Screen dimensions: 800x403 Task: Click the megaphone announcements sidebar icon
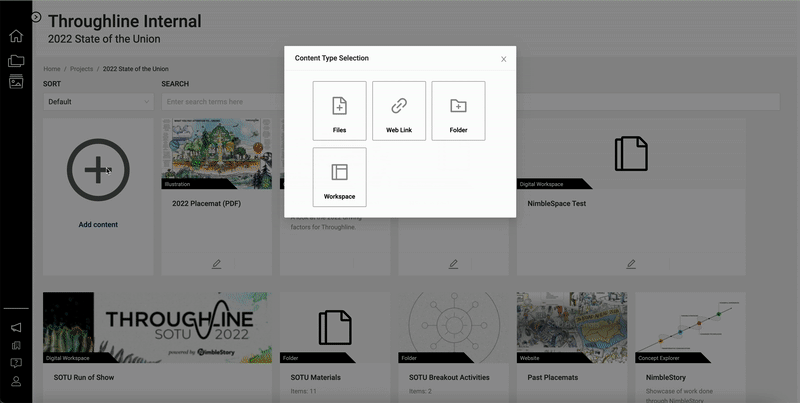[x=16, y=327]
